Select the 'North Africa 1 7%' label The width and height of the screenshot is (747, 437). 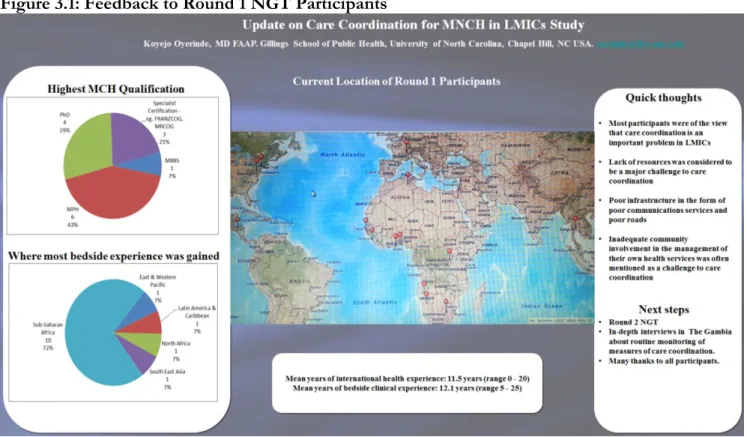click(x=176, y=351)
